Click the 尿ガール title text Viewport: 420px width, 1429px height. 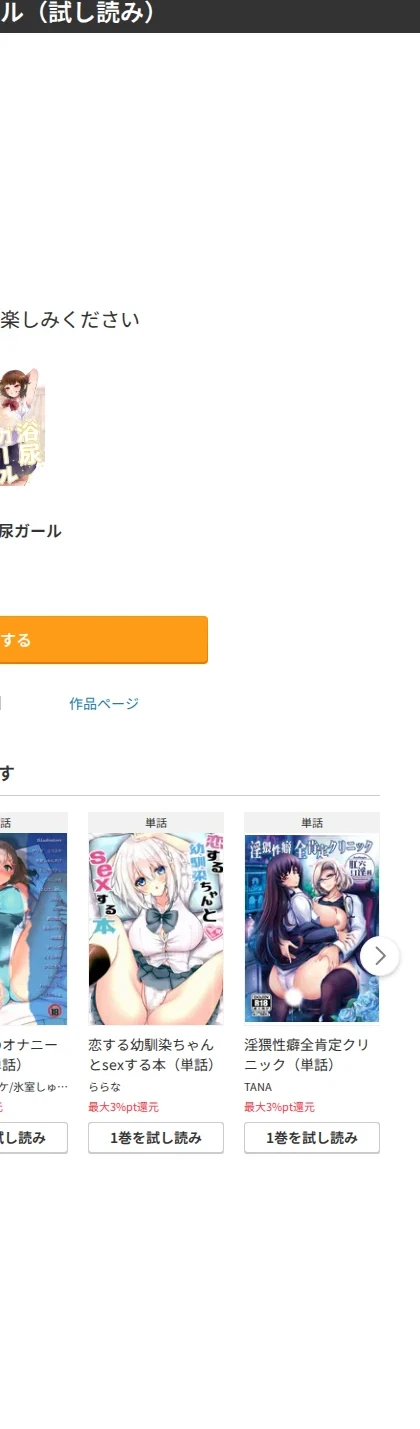coord(30,531)
